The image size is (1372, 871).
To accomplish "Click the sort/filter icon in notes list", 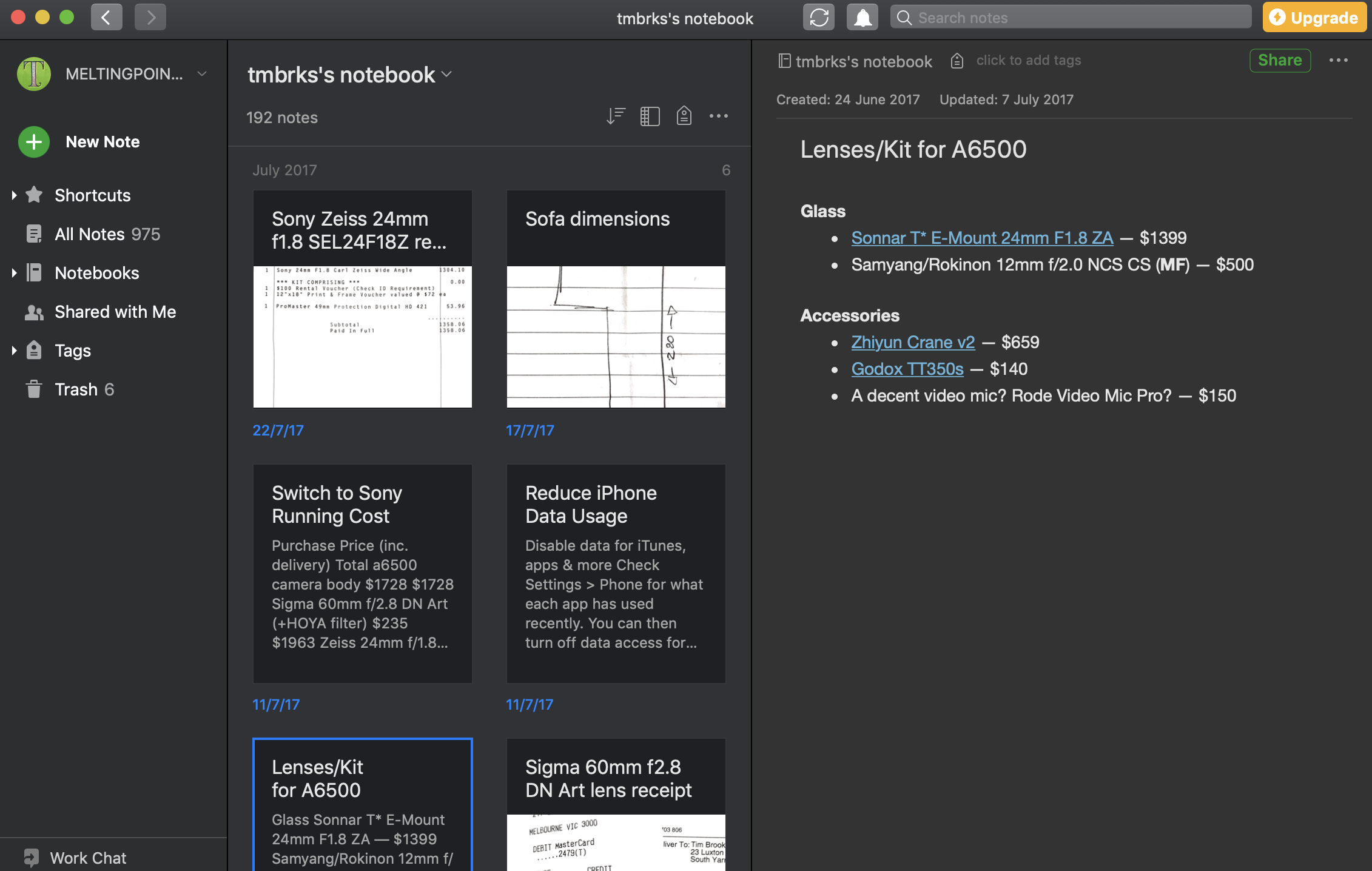I will [x=615, y=116].
